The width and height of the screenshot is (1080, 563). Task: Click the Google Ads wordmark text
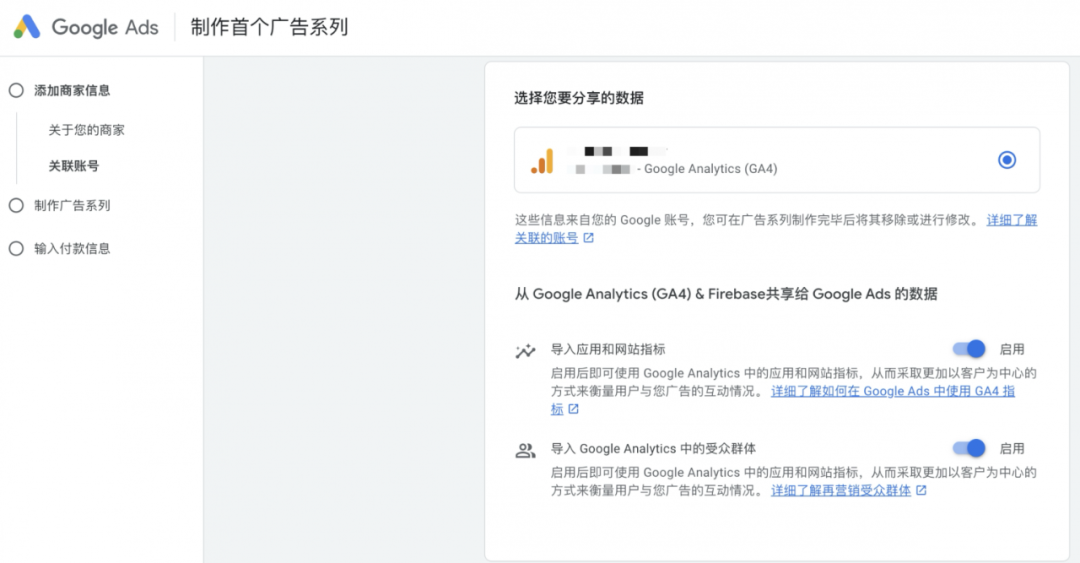(105, 28)
